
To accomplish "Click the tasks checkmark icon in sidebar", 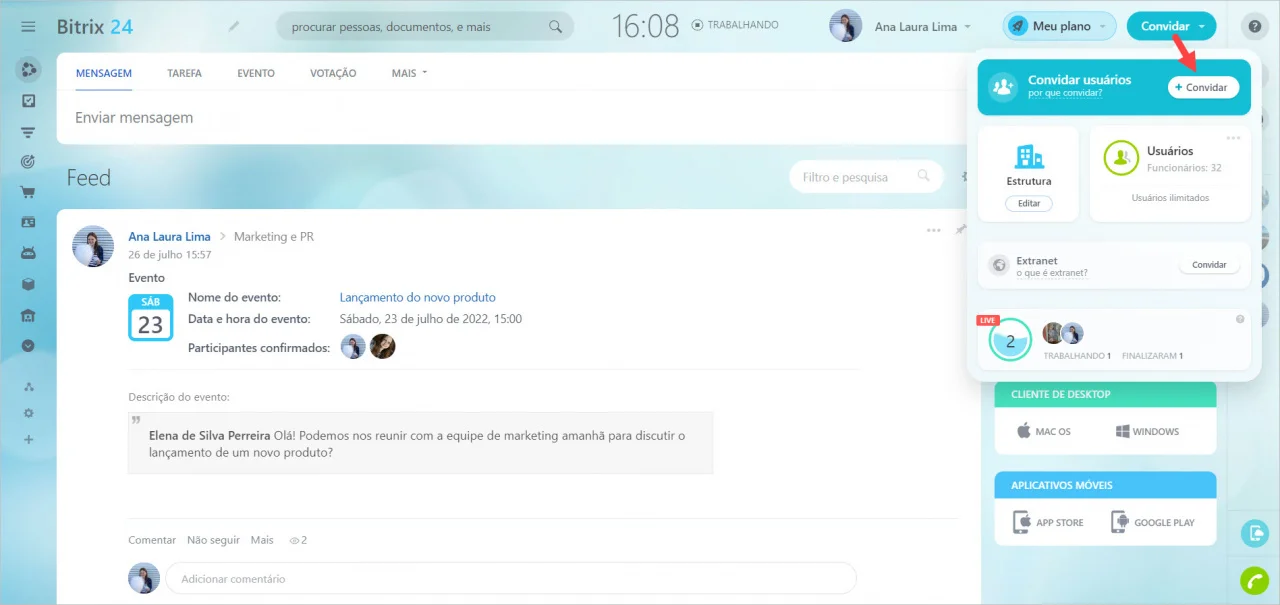I will (x=28, y=100).
